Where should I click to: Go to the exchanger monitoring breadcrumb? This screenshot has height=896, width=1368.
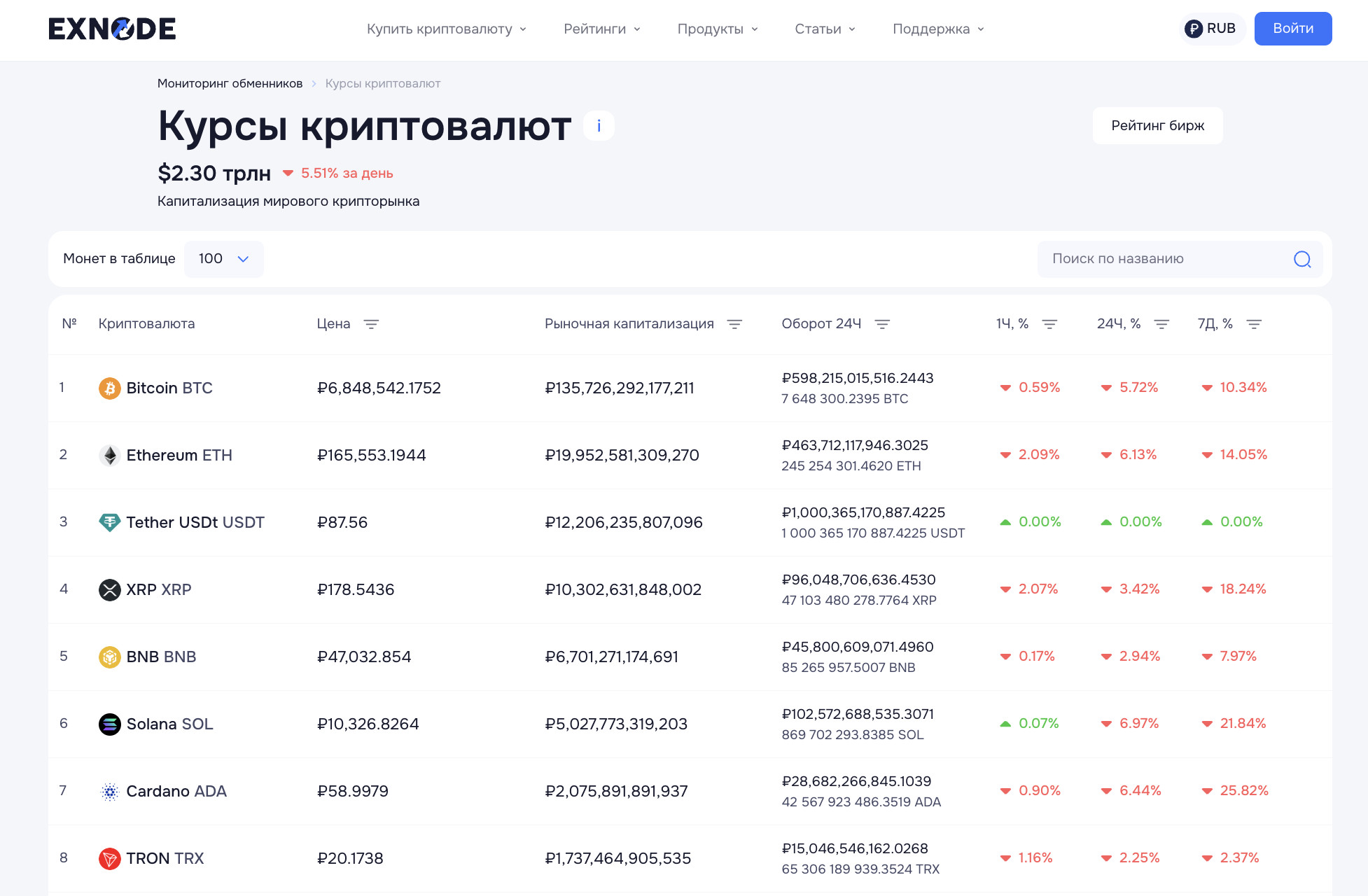click(230, 83)
